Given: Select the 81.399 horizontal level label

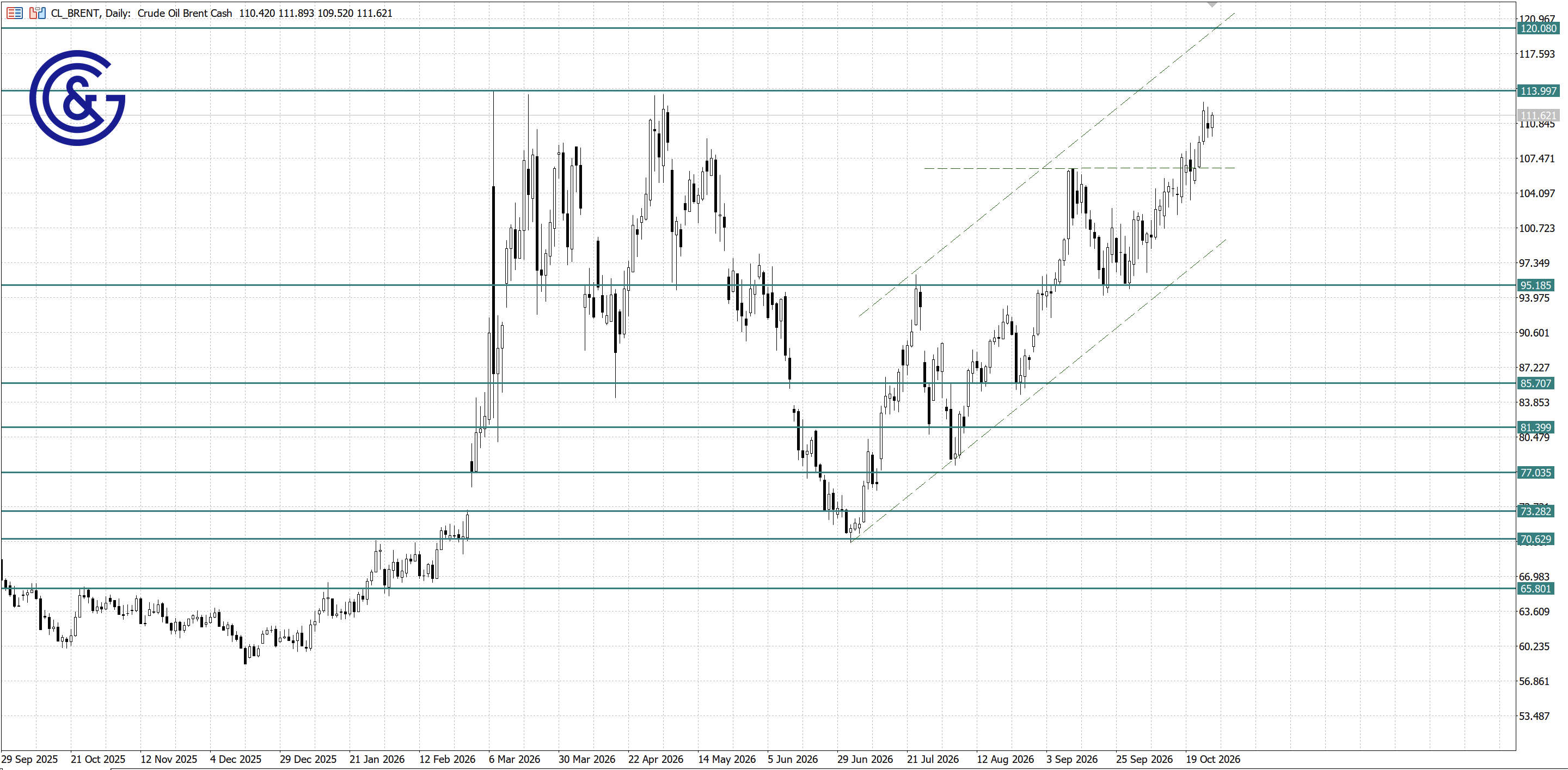Looking at the screenshot, I should (x=1536, y=428).
